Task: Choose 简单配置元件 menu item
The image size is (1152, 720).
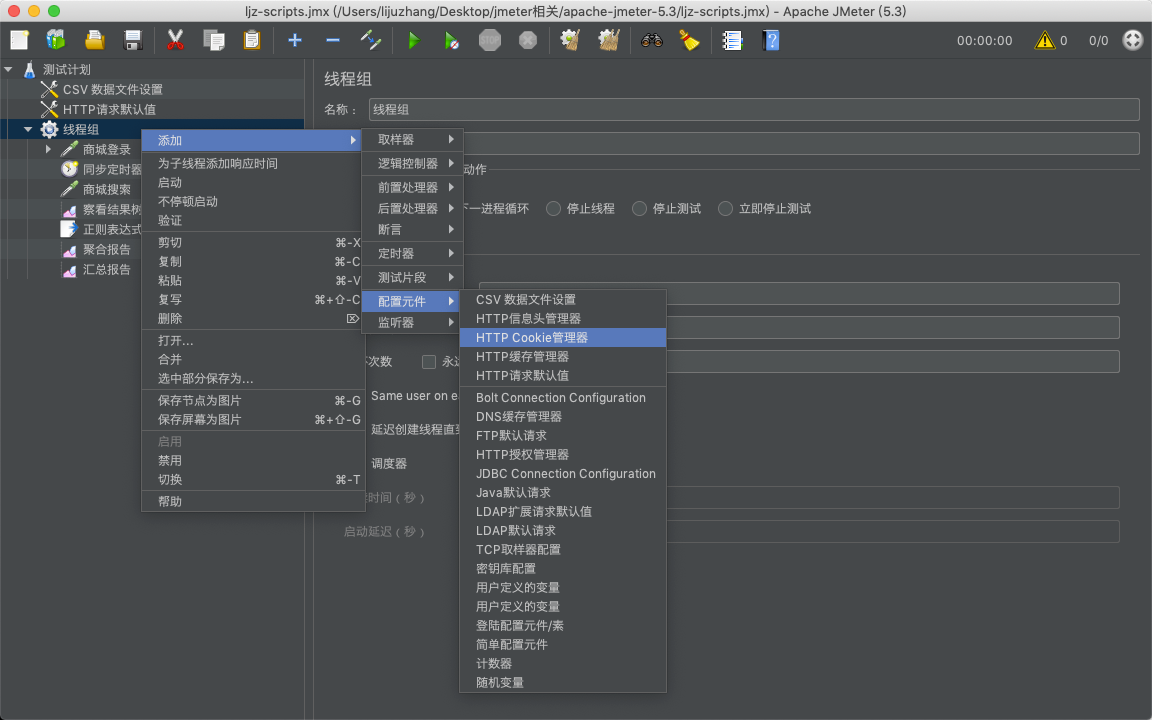Action: (x=563, y=644)
